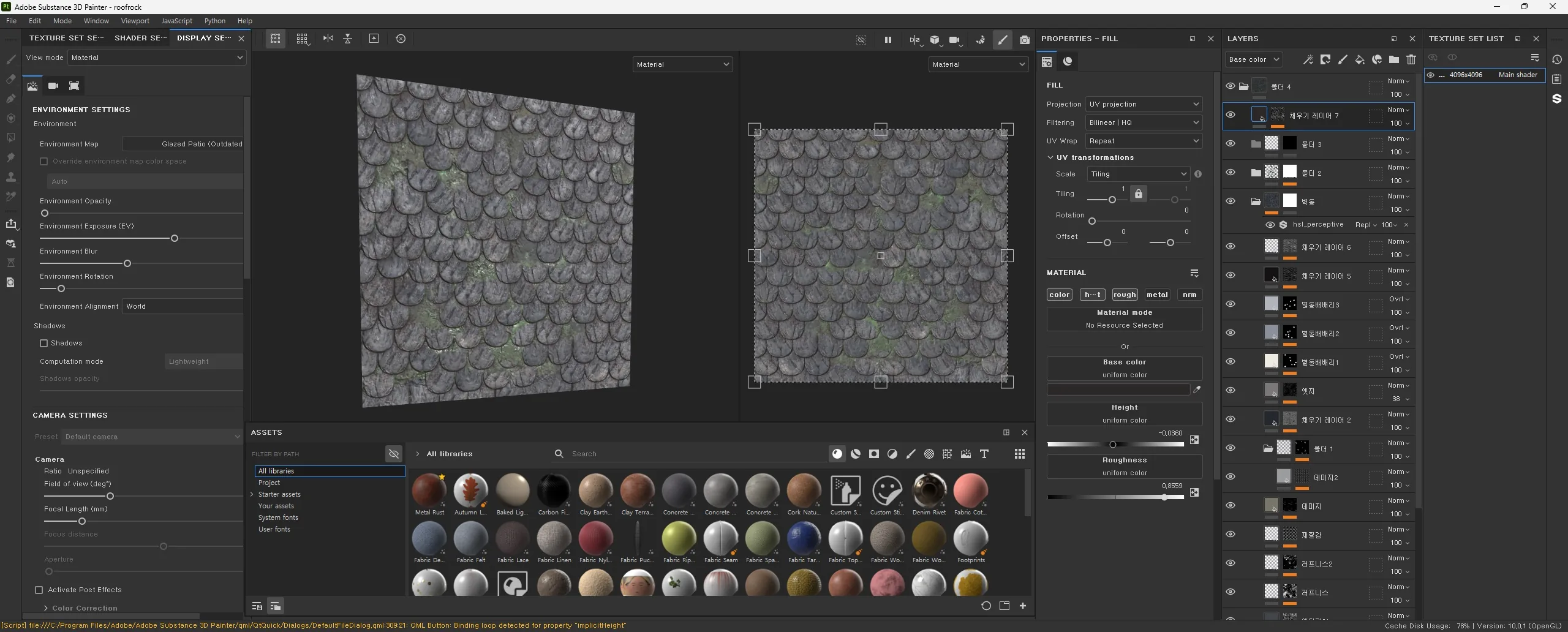
Task: Filter assets by Text fonts icon
Action: click(984, 454)
